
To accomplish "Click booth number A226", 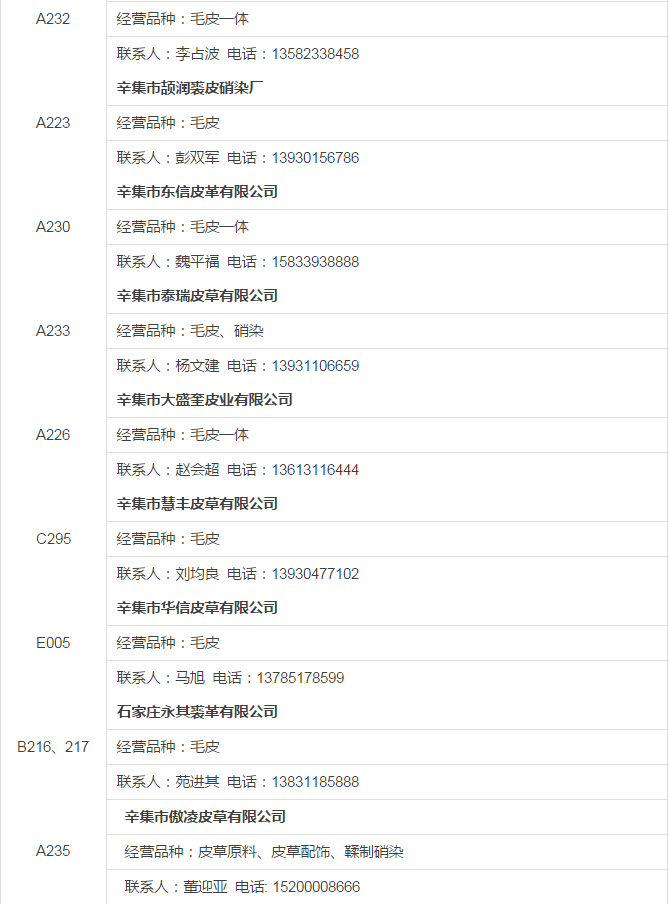I will [x=53, y=435].
